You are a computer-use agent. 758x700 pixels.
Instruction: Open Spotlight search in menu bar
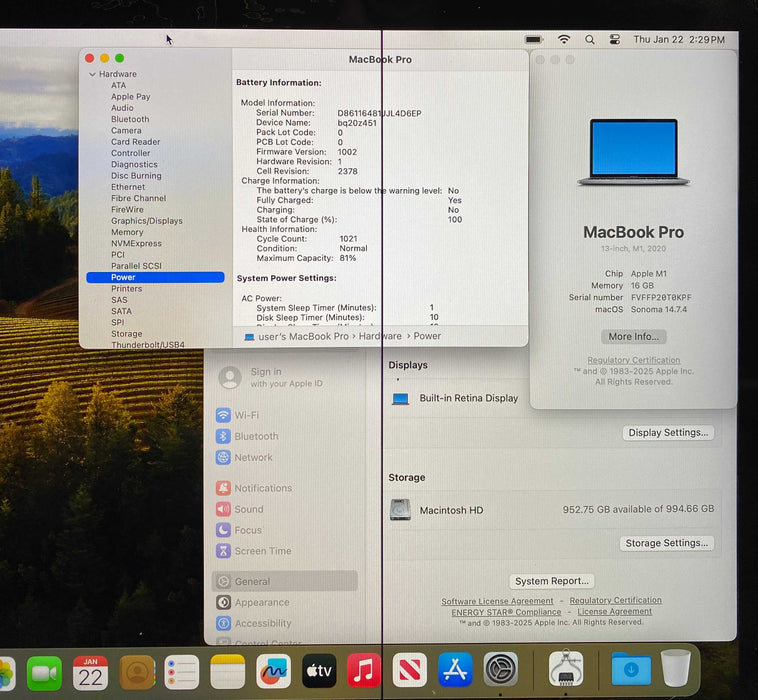click(x=589, y=40)
